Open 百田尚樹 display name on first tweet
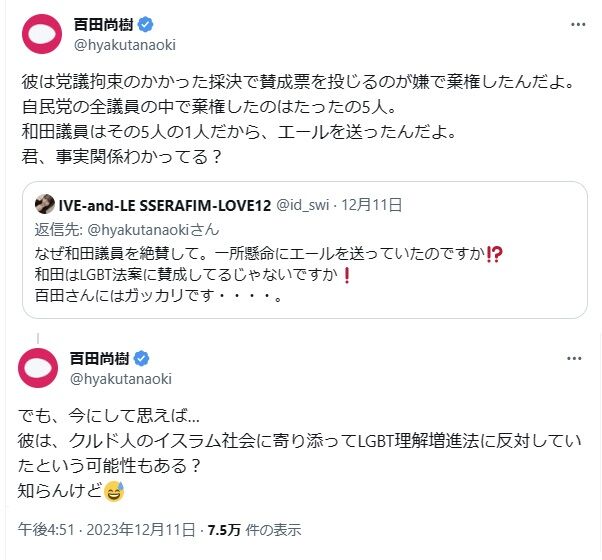602x560 pixels. (103, 25)
